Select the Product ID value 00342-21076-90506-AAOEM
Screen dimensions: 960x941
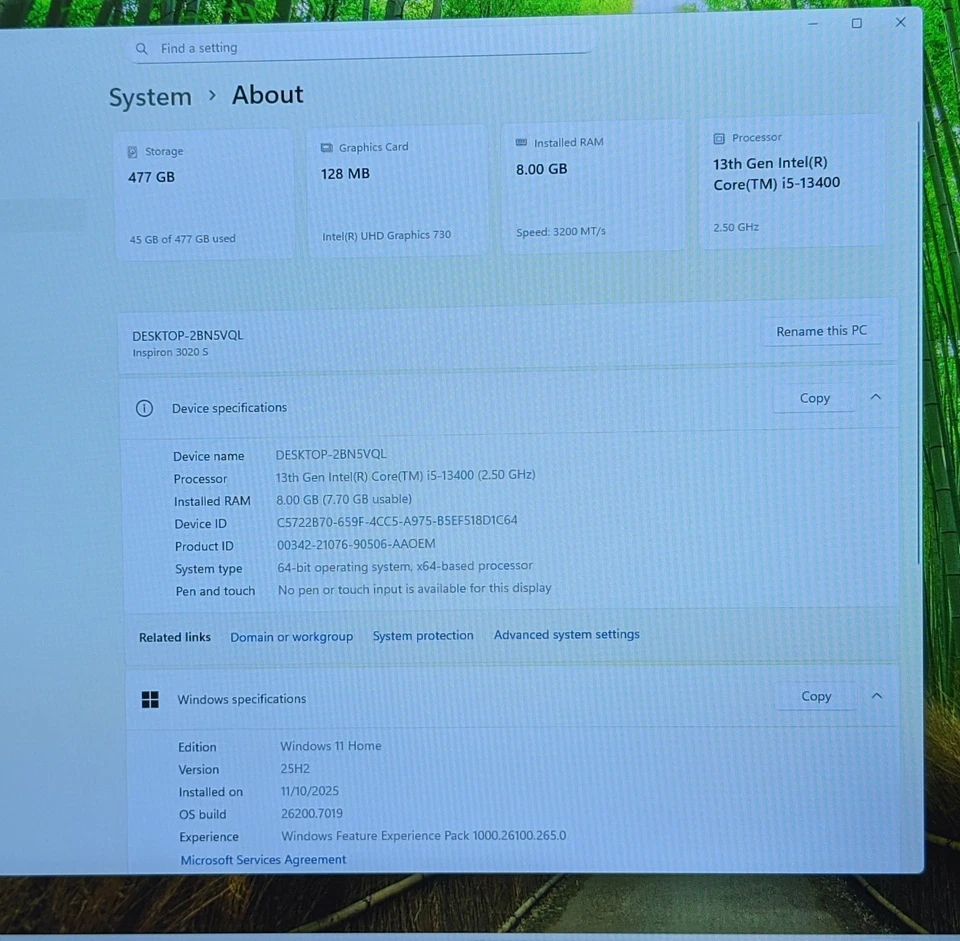[356, 544]
